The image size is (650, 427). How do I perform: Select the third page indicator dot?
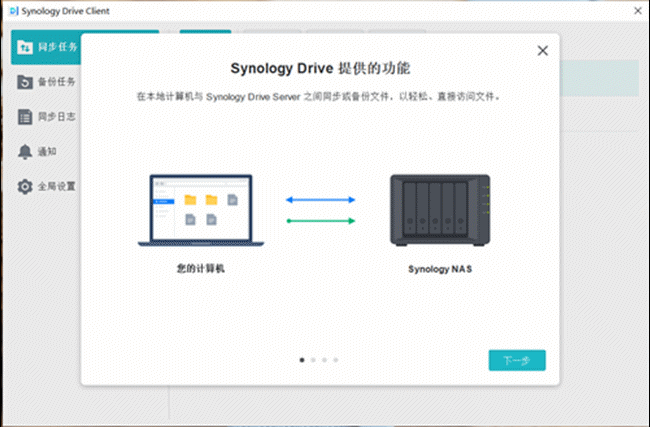tap(324, 360)
